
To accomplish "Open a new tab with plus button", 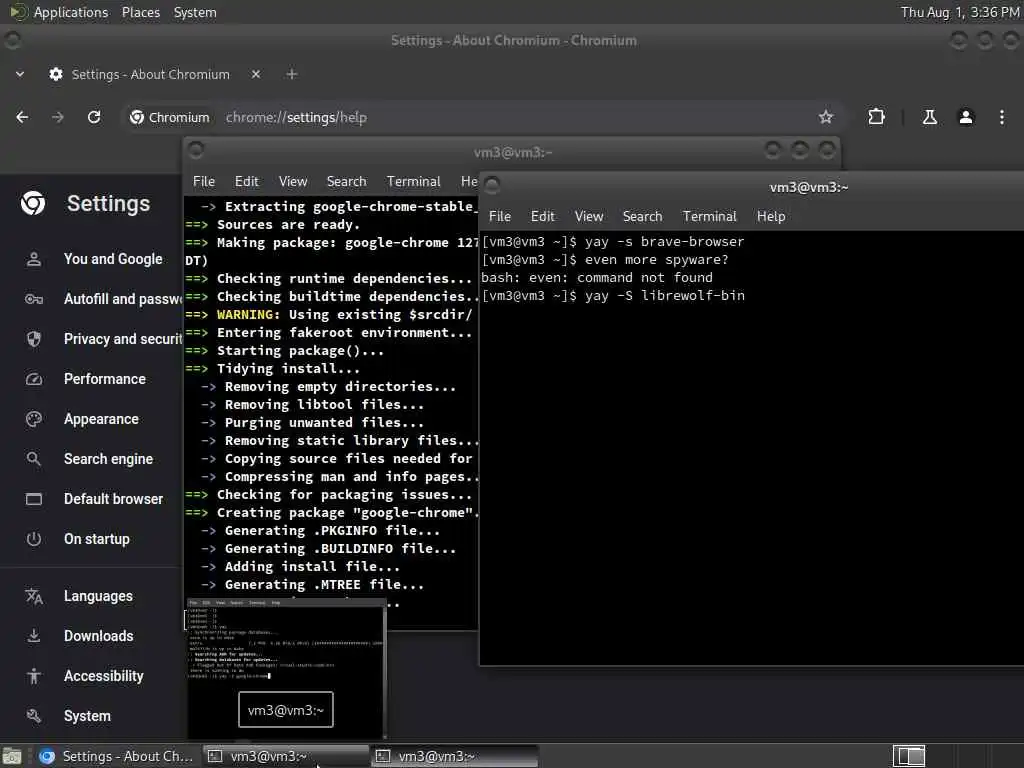I will [x=292, y=74].
